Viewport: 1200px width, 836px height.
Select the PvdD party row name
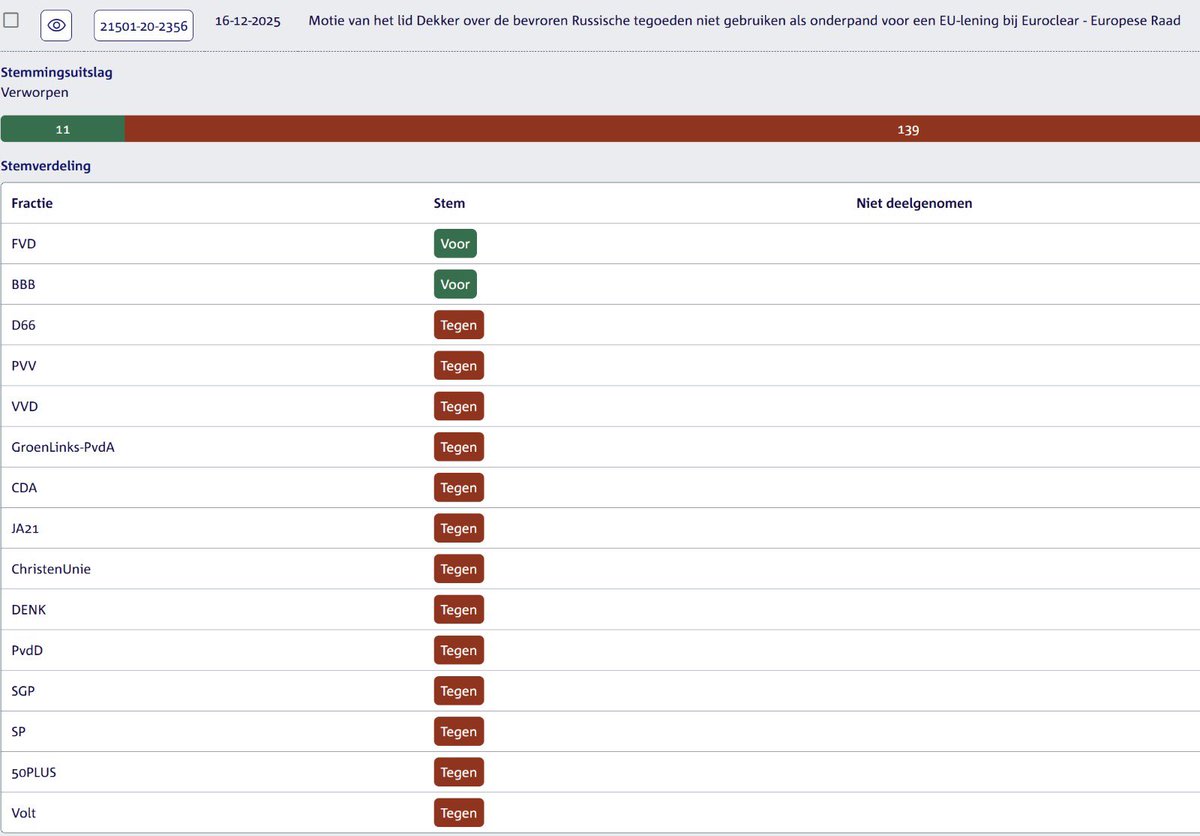coord(27,651)
